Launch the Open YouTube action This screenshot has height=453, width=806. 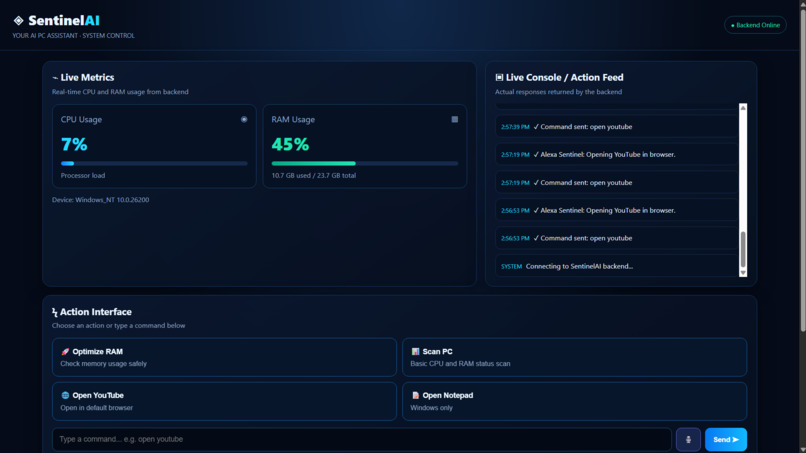click(224, 401)
